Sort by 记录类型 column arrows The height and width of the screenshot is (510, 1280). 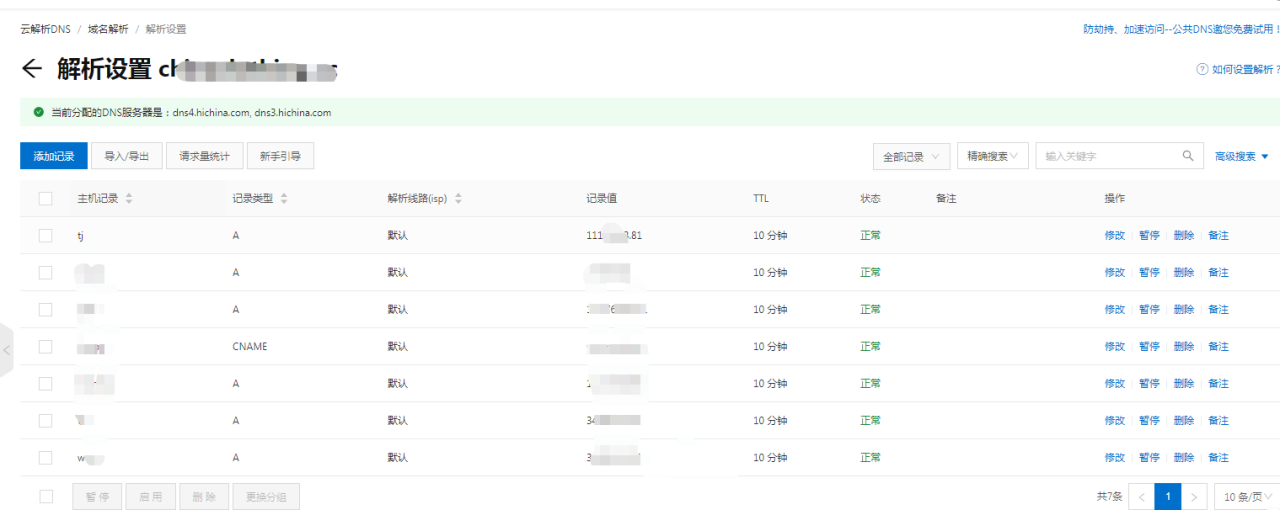click(x=284, y=199)
